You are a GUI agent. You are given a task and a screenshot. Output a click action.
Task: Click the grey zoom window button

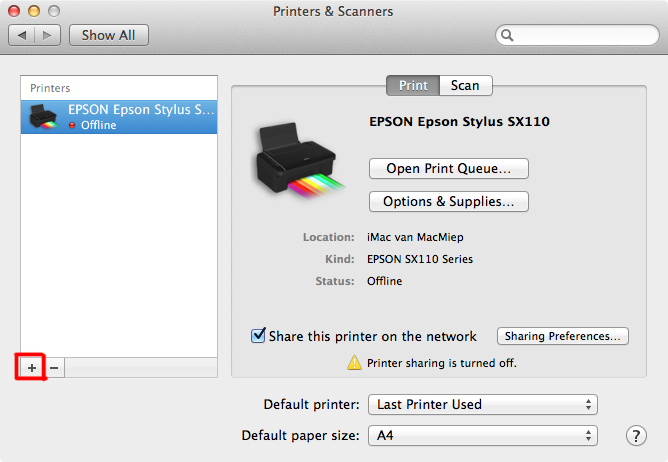[54, 11]
